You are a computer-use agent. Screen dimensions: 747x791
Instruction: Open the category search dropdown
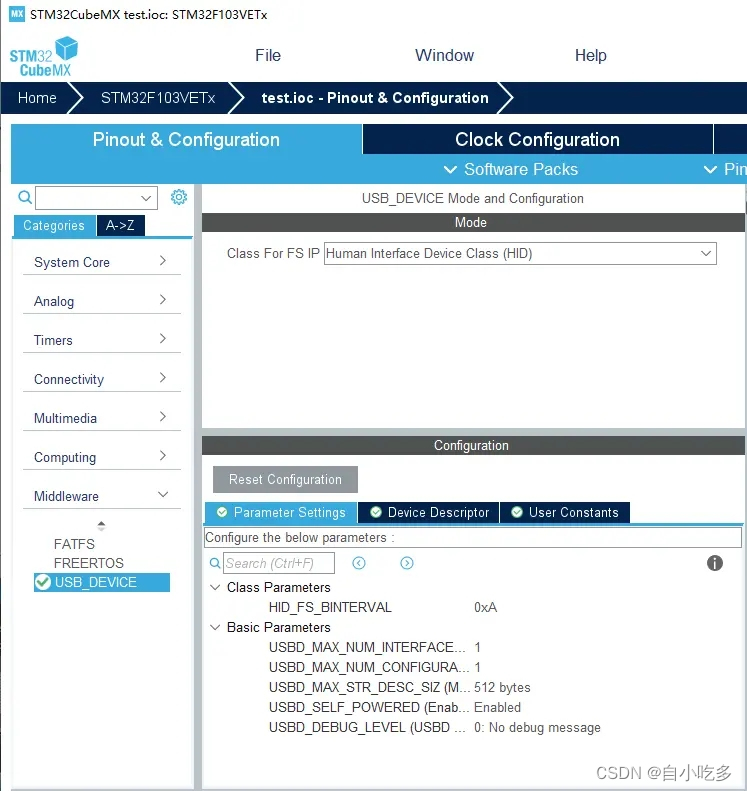(146, 198)
